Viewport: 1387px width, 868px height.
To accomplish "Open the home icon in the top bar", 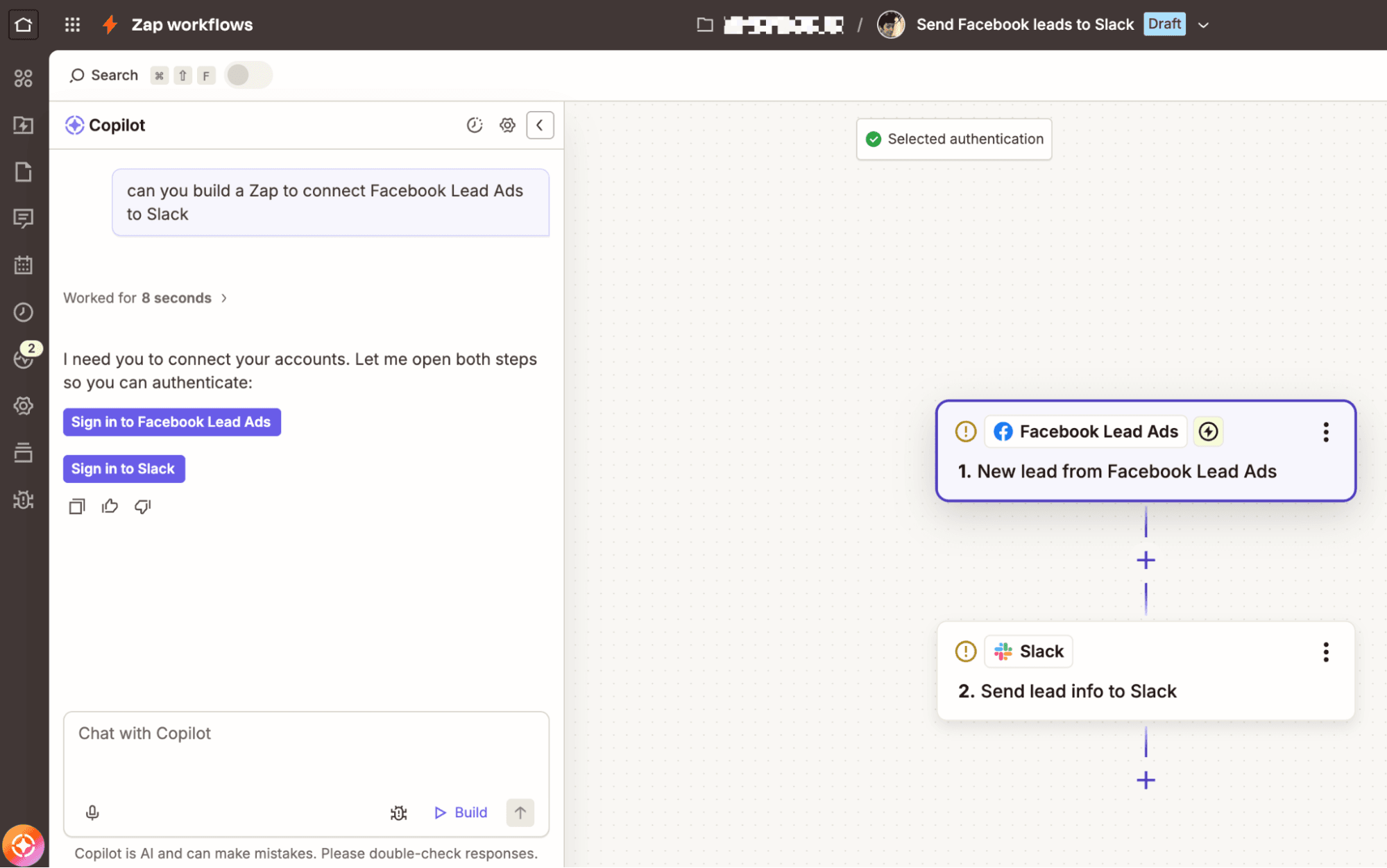I will coord(24,25).
